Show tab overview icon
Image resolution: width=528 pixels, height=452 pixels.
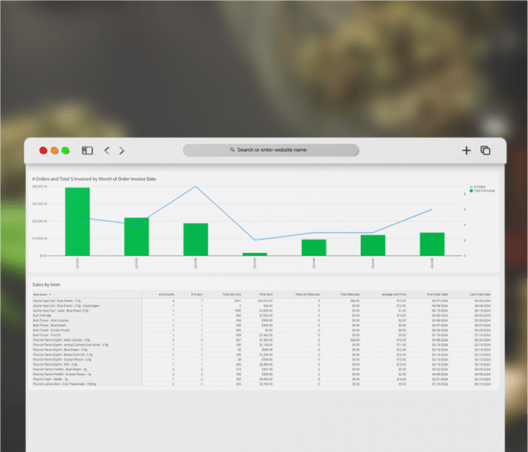coord(485,150)
